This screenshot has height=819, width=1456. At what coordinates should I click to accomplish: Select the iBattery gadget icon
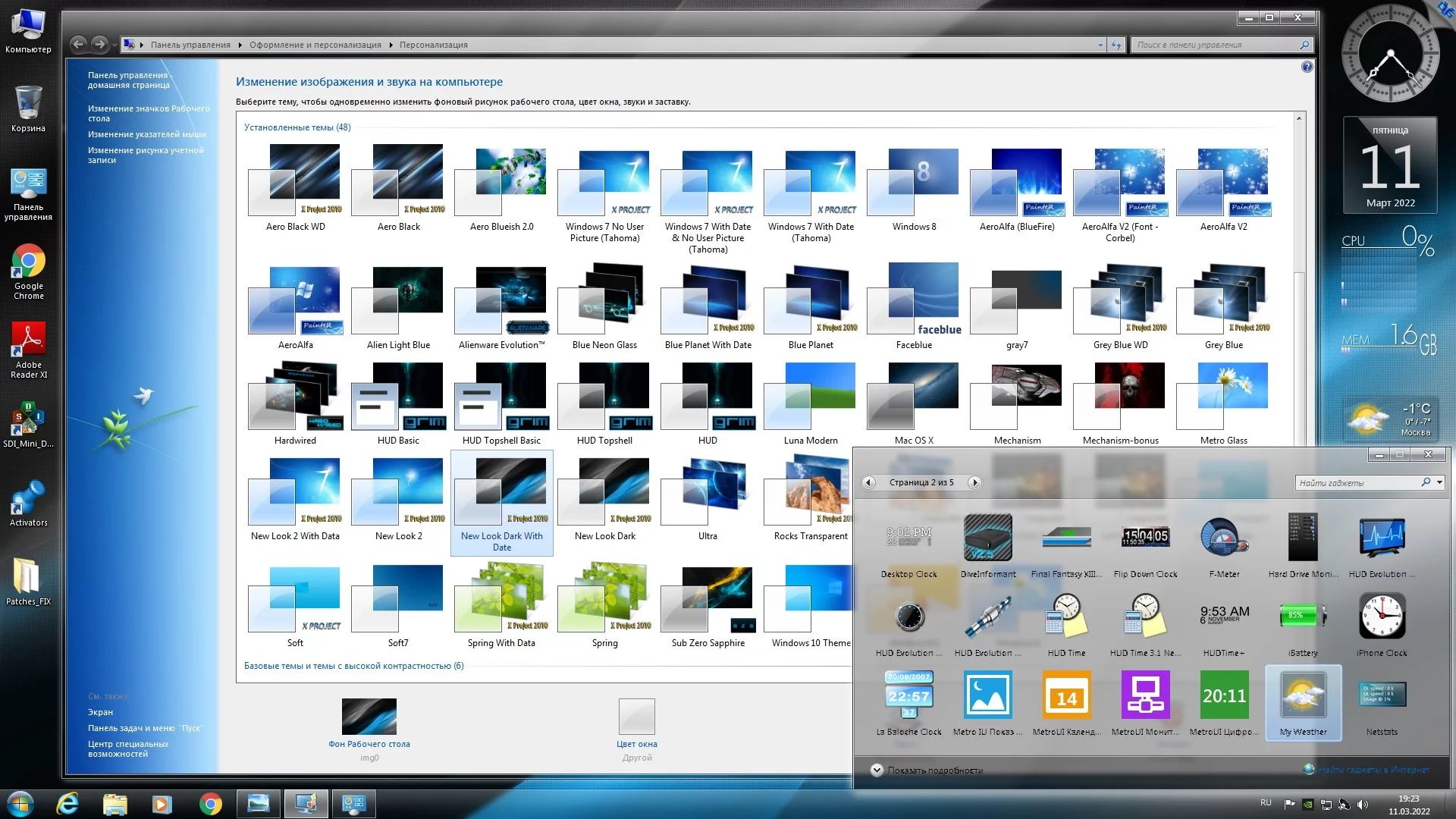pos(1303,616)
